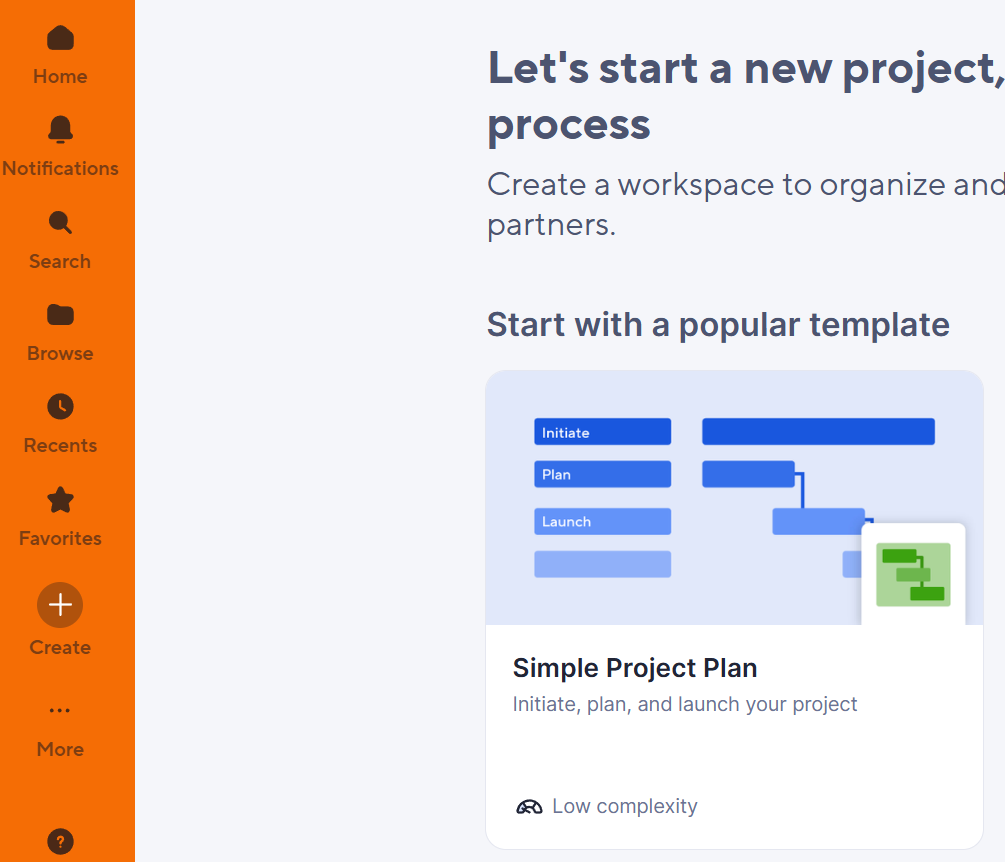Click the More label in sidebar
This screenshot has width=1005, height=862.
click(x=60, y=749)
